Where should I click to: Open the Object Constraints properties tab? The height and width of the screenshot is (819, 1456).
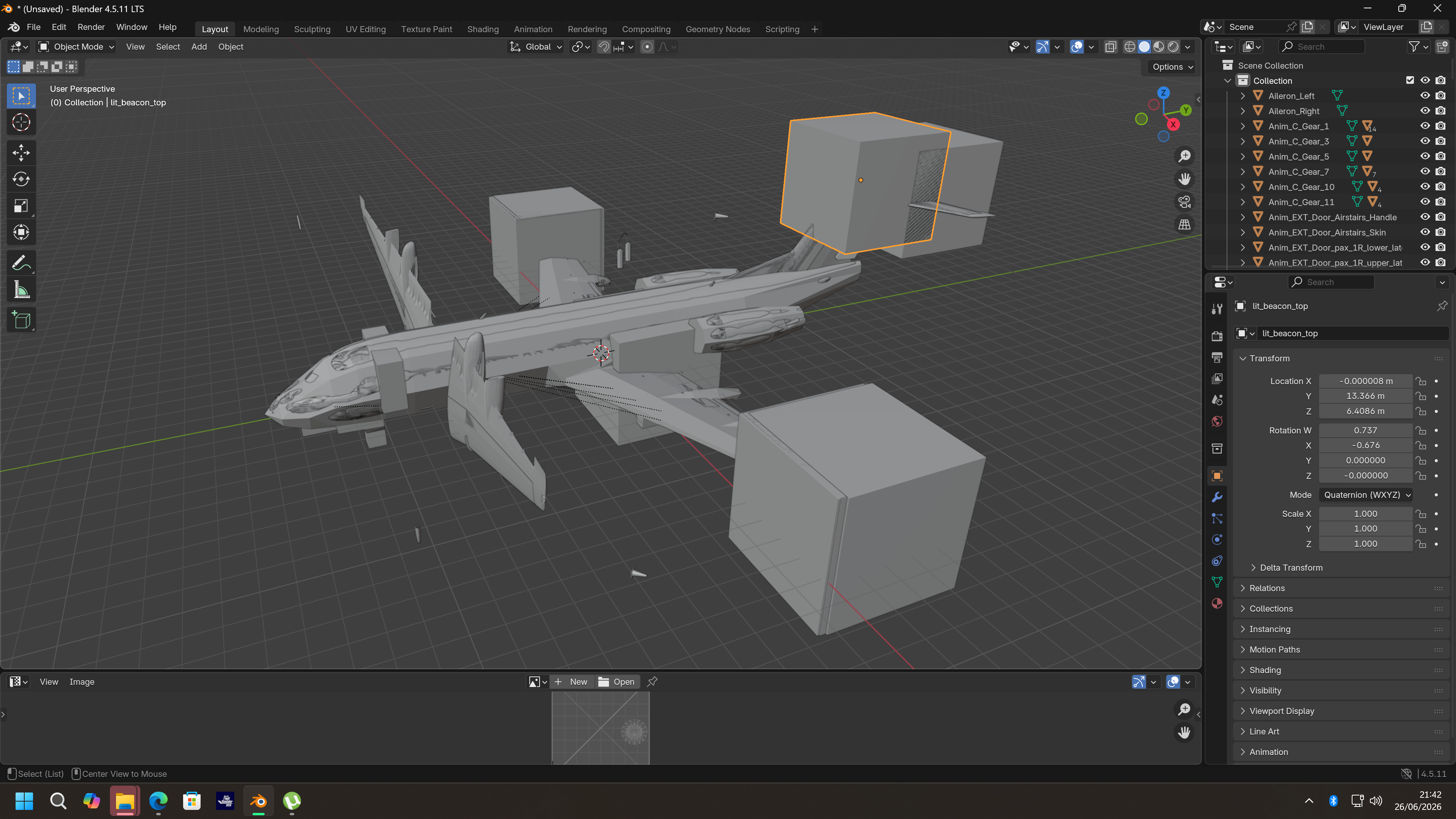point(1217,561)
